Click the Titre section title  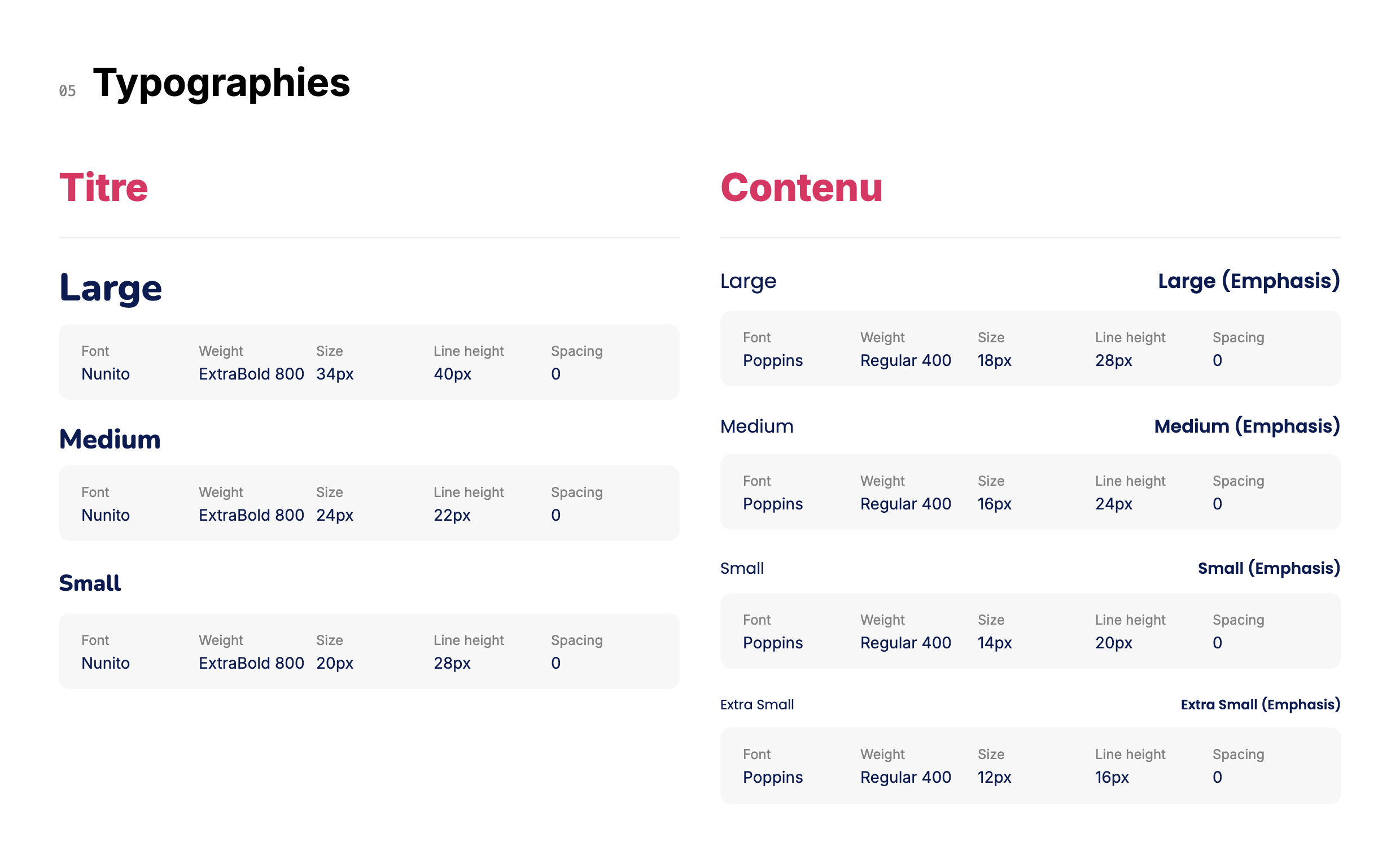point(103,187)
